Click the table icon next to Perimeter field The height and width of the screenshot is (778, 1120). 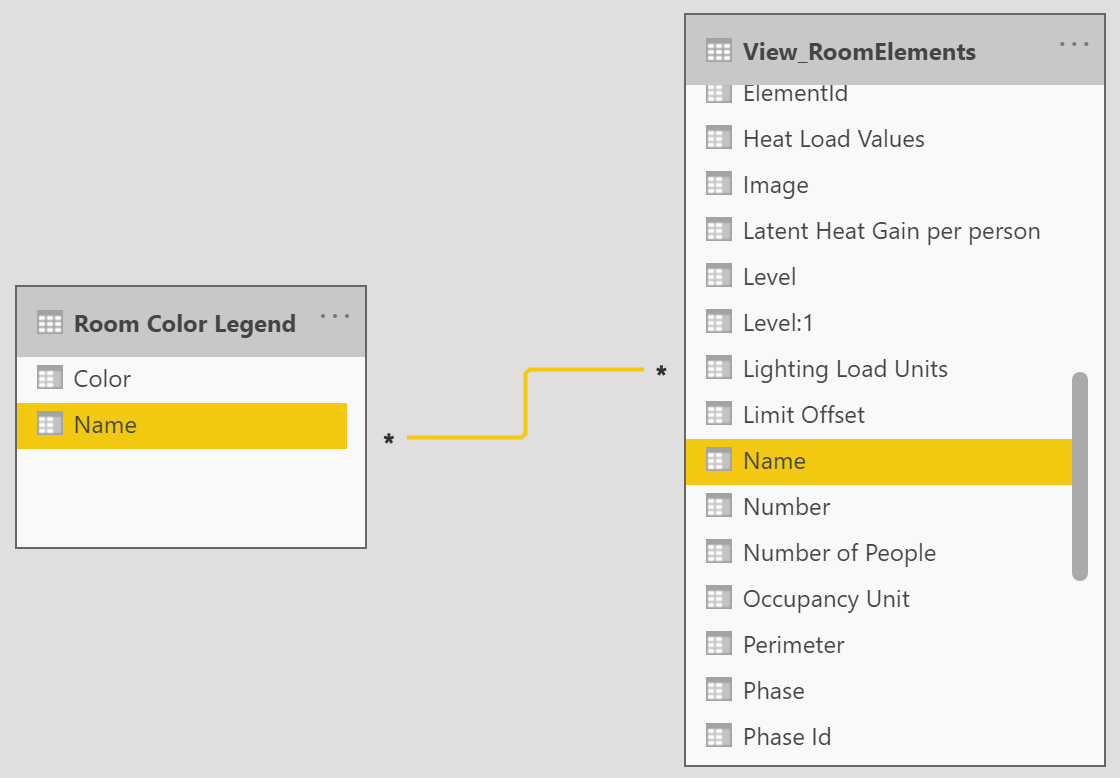tap(719, 643)
